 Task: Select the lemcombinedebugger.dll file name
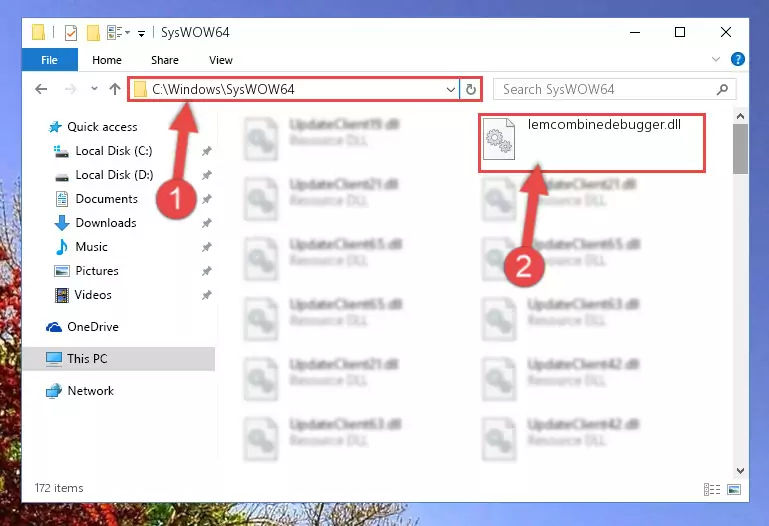(604, 125)
